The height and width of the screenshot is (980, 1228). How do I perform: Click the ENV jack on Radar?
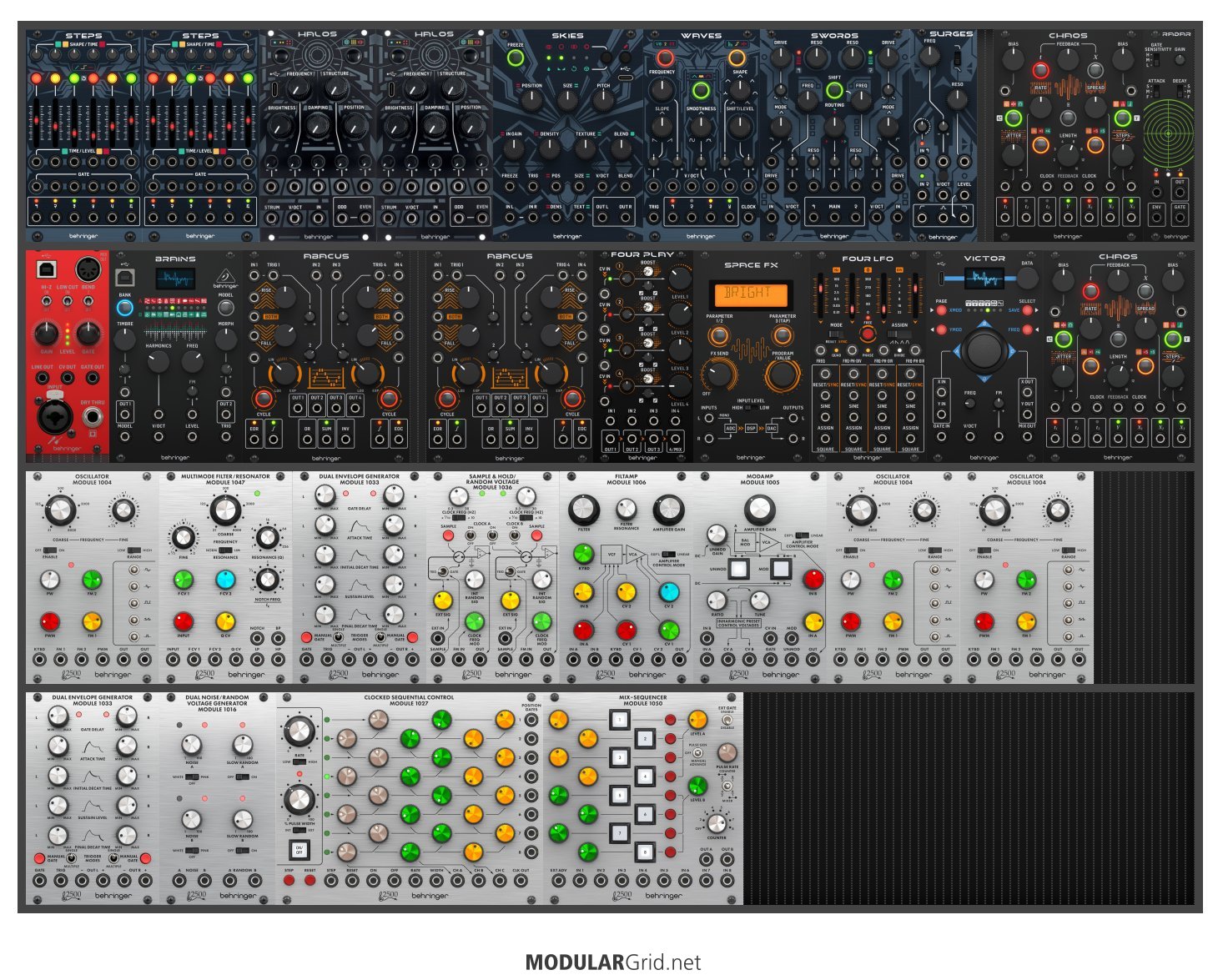[1156, 217]
